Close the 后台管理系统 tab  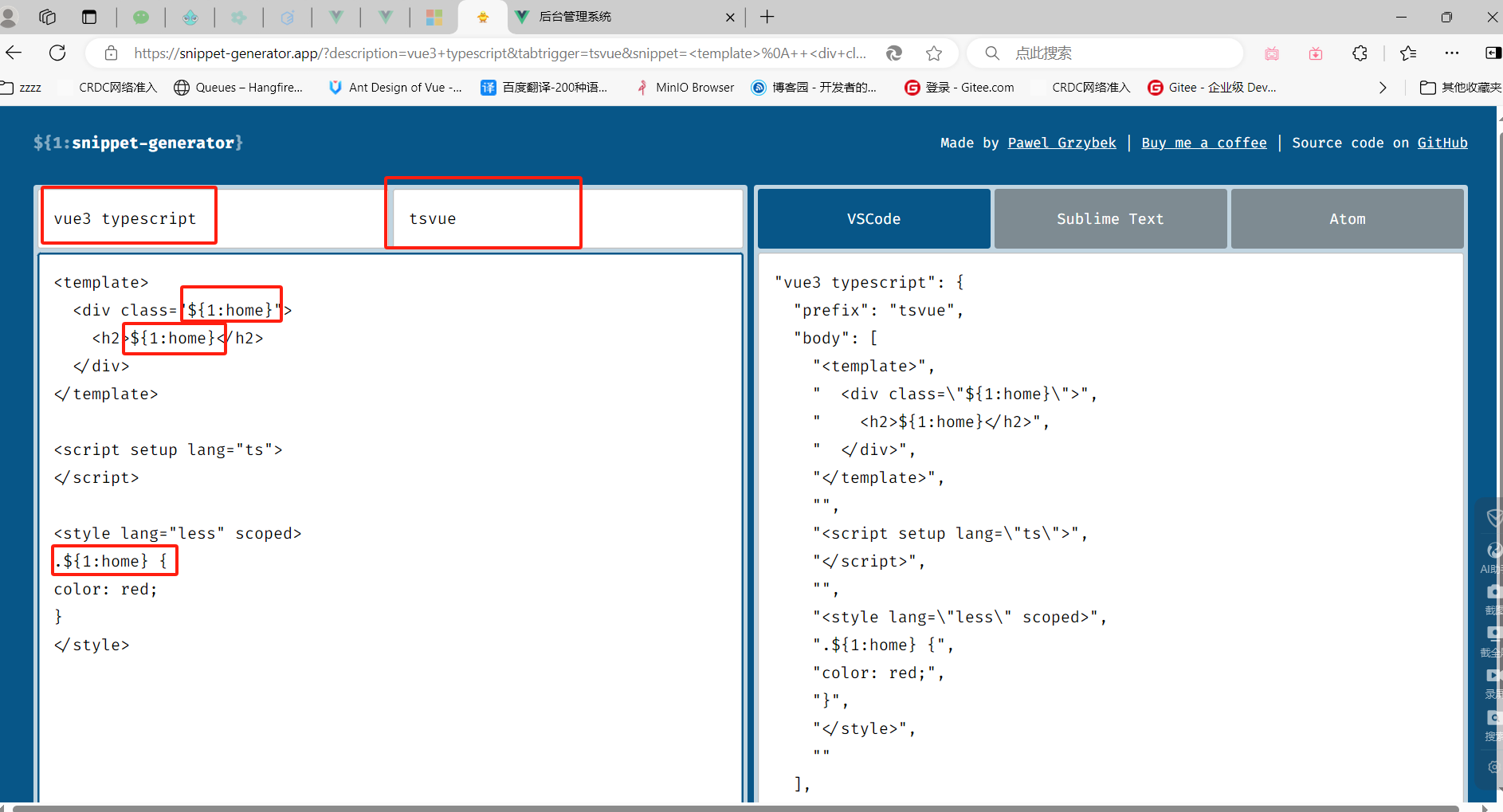(730, 17)
